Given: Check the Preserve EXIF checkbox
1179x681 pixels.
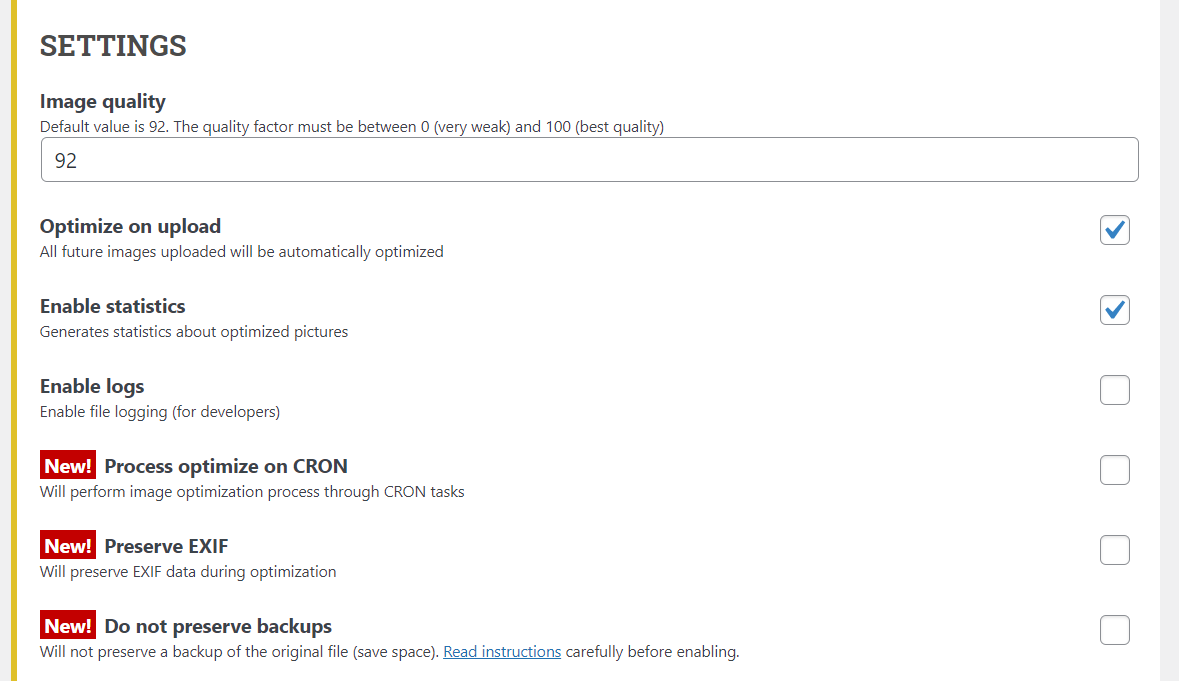Looking at the screenshot, I should 1115,550.
